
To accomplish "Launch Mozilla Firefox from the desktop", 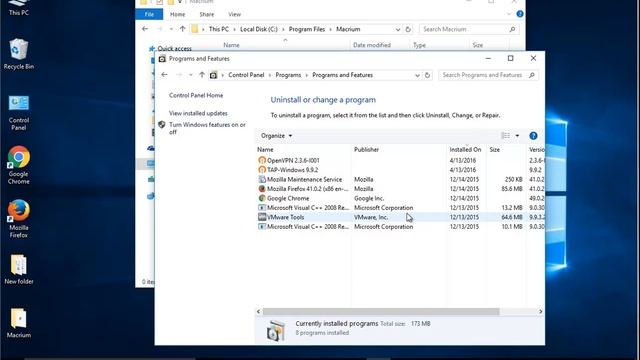I will [18, 219].
